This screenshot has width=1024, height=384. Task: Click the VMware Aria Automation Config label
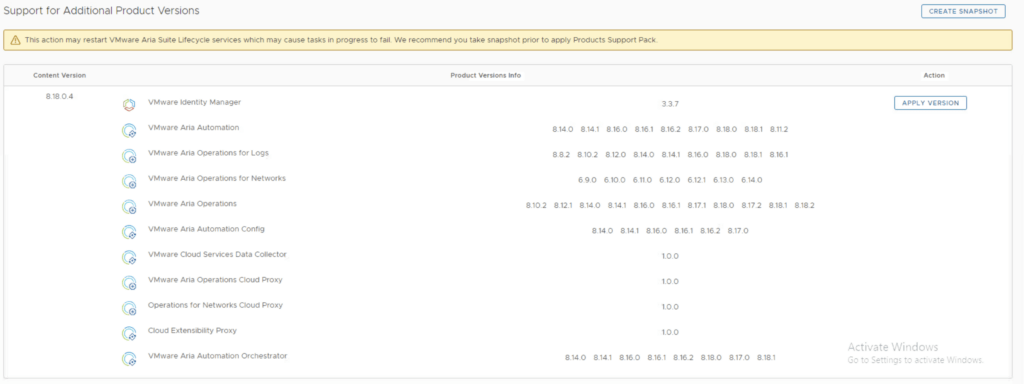point(206,229)
